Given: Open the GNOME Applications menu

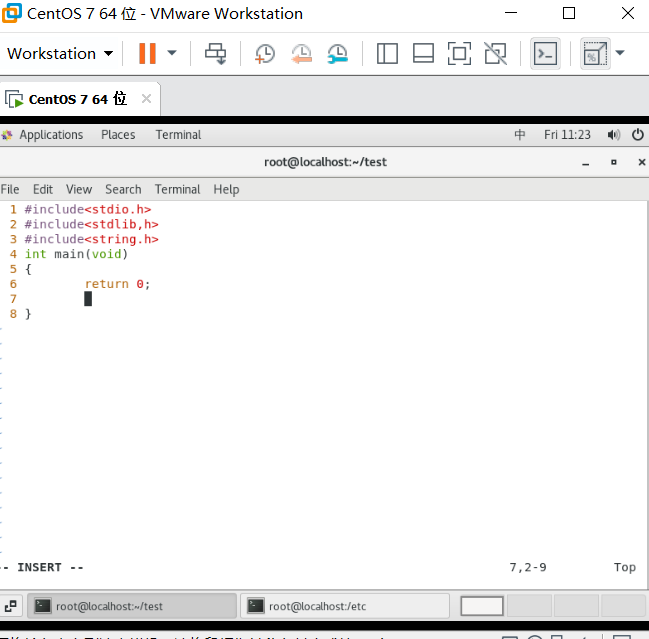Looking at the screenshot, I should pos(51,135).
